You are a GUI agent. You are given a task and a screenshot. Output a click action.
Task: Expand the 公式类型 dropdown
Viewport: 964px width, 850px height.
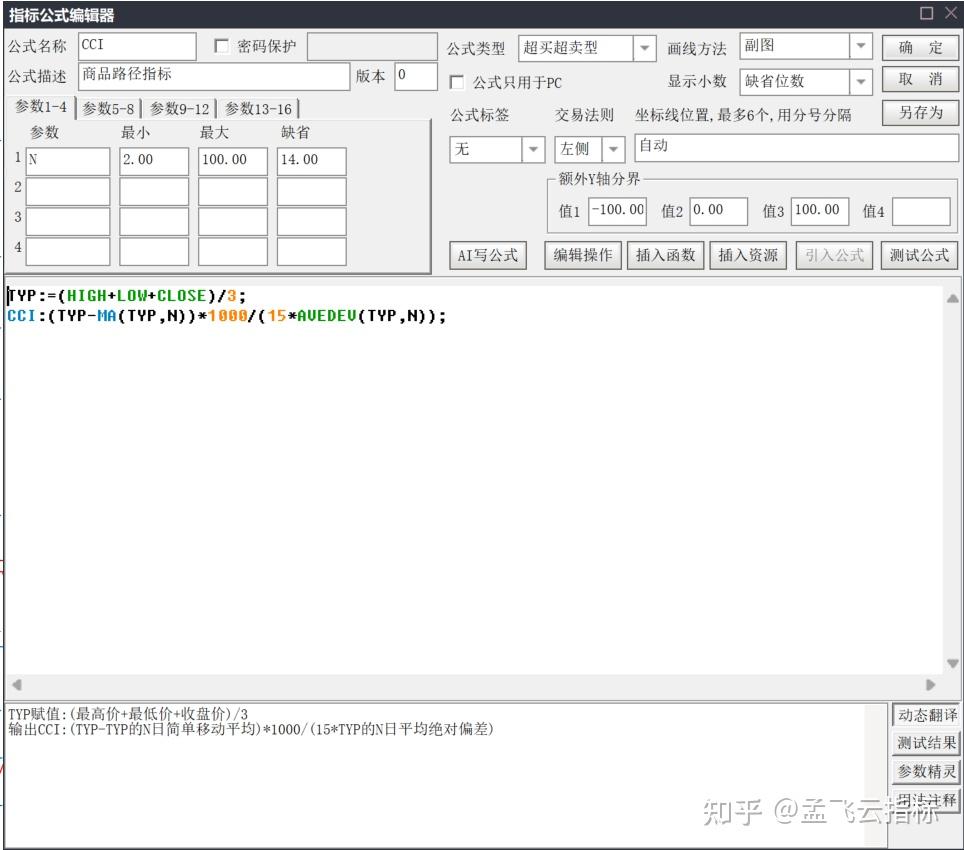(x=644, y=47)
